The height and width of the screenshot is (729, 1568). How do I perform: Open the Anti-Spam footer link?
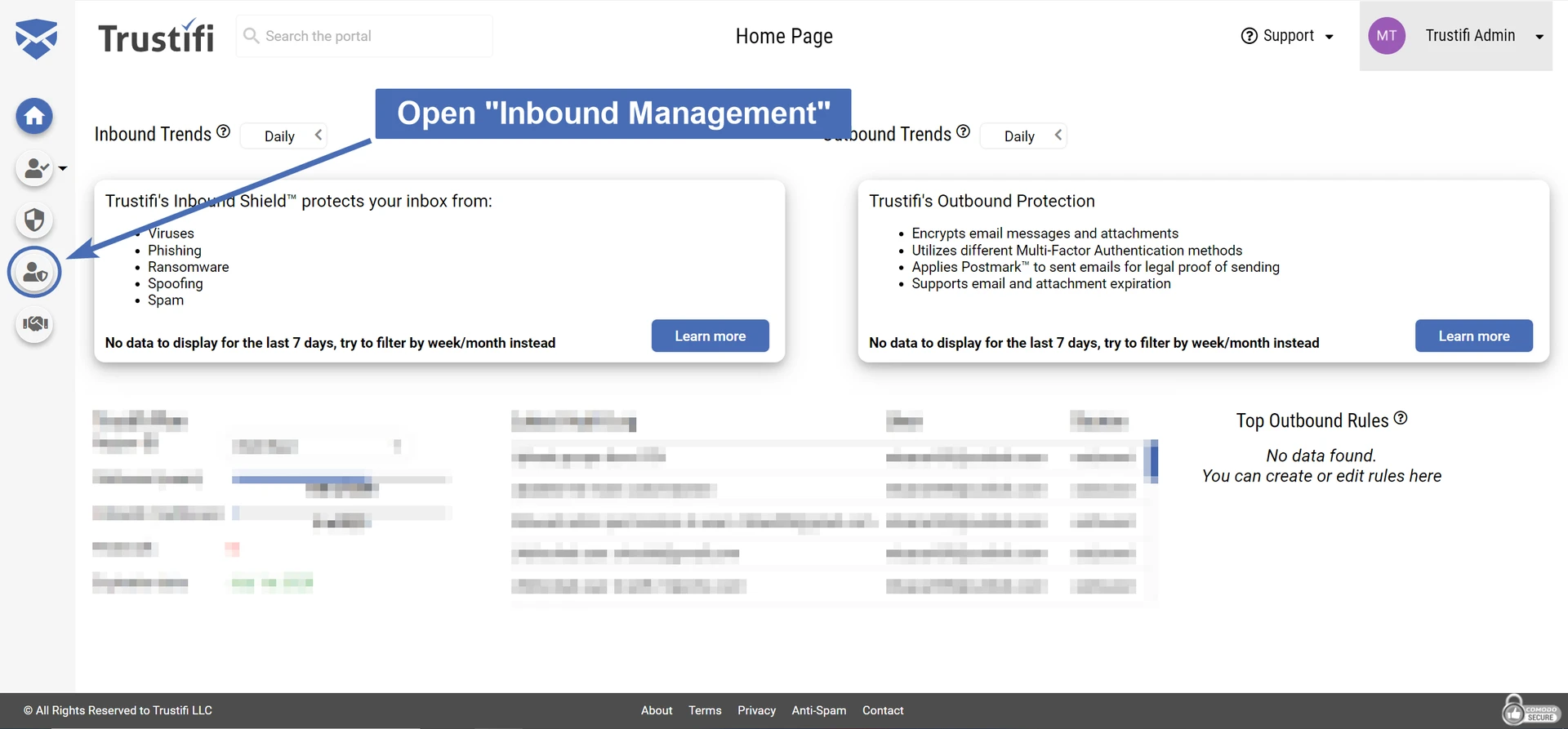819,710
